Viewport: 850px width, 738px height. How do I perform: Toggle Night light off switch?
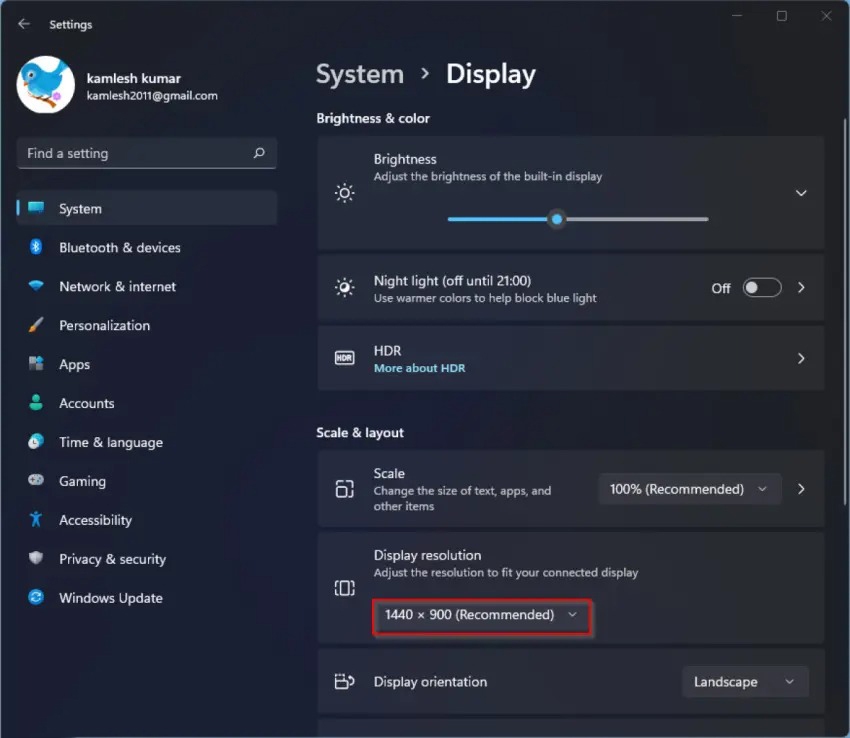point(762,287)
